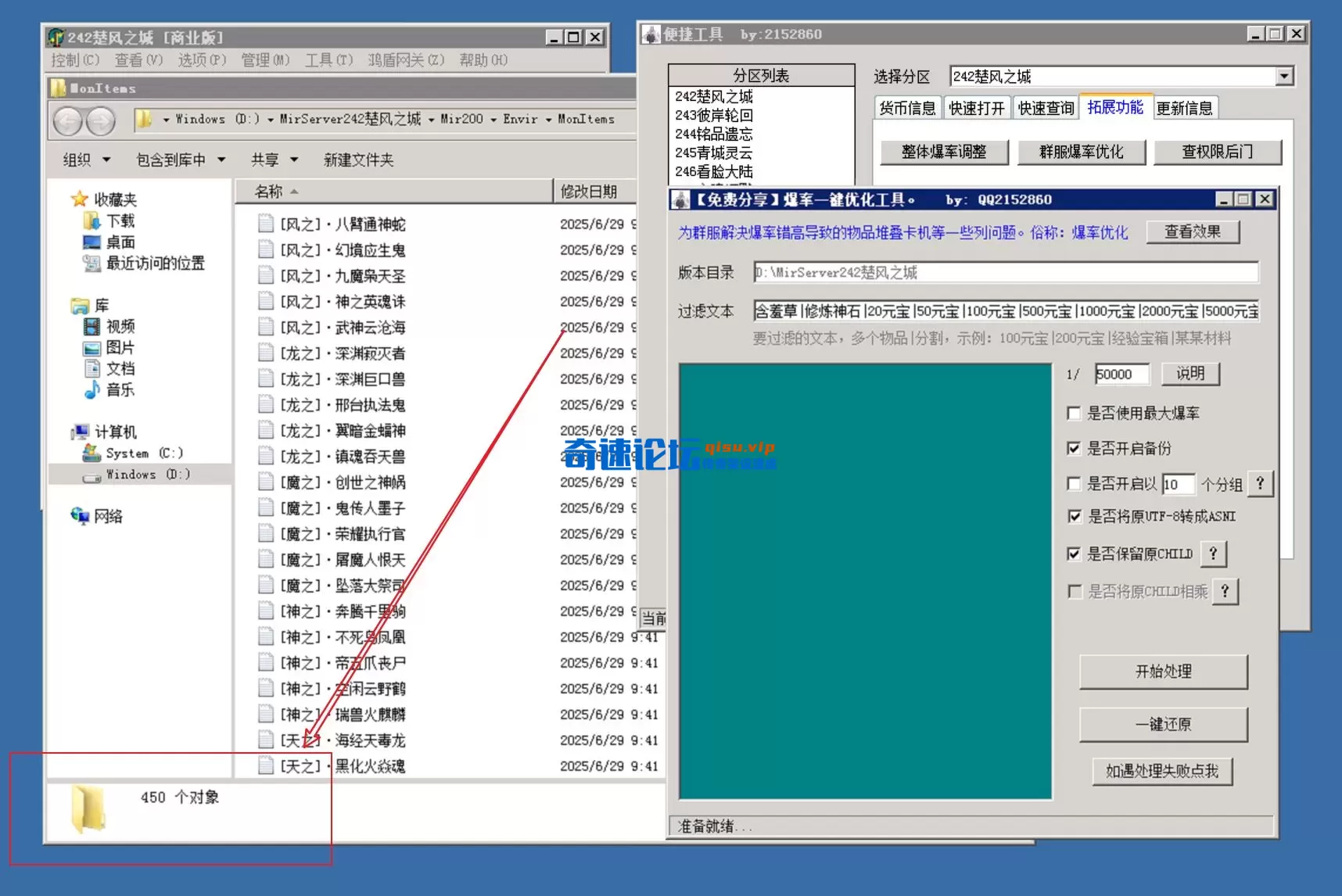Image resolution: width=1342 pixels, height=896 pixels.
Task: Enable the 是否使用最大爆率 checkbox
Action: (x=1074, y=414)
